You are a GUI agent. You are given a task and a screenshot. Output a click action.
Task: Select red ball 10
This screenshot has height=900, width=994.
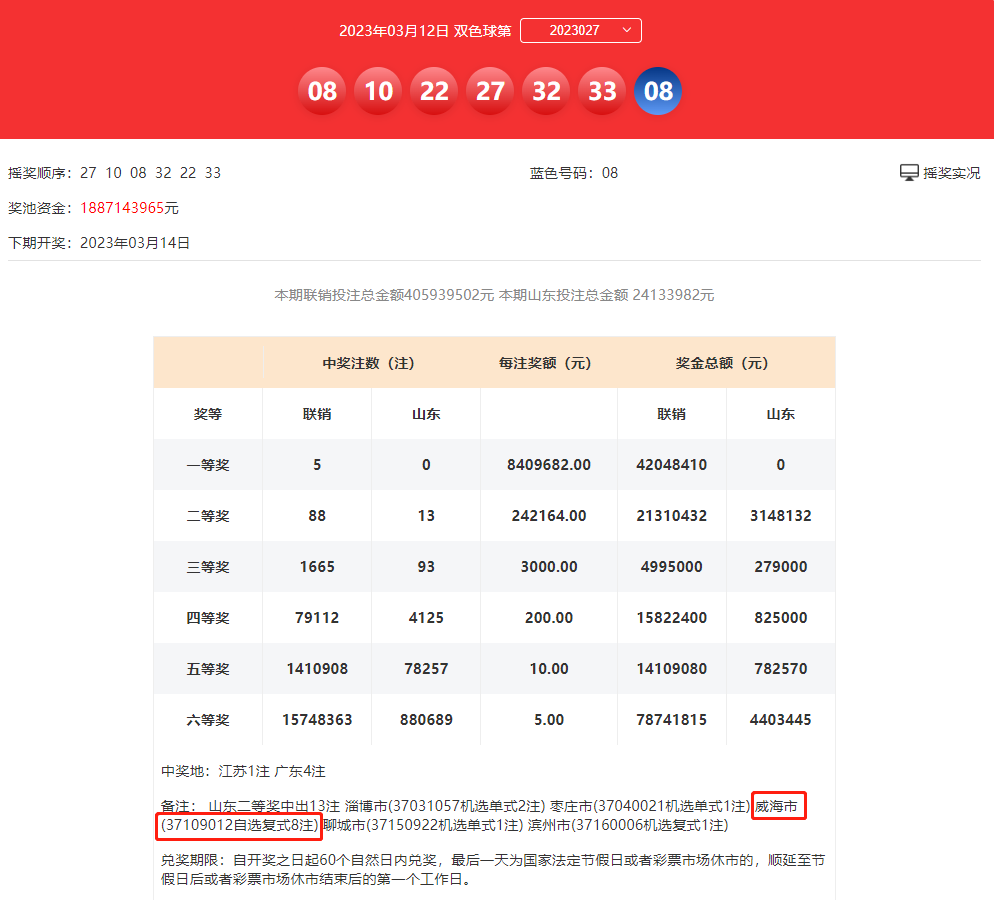(x=378, y=90)
